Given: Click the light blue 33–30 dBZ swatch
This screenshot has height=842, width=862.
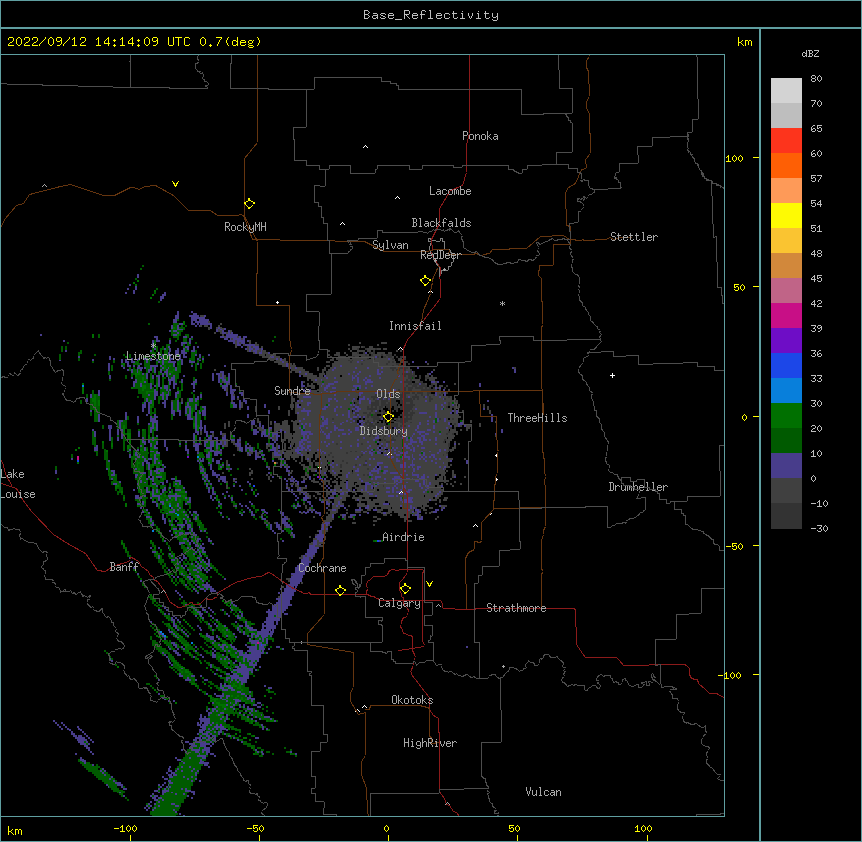Looking at the screenshot, I should [x=786, y=390].
